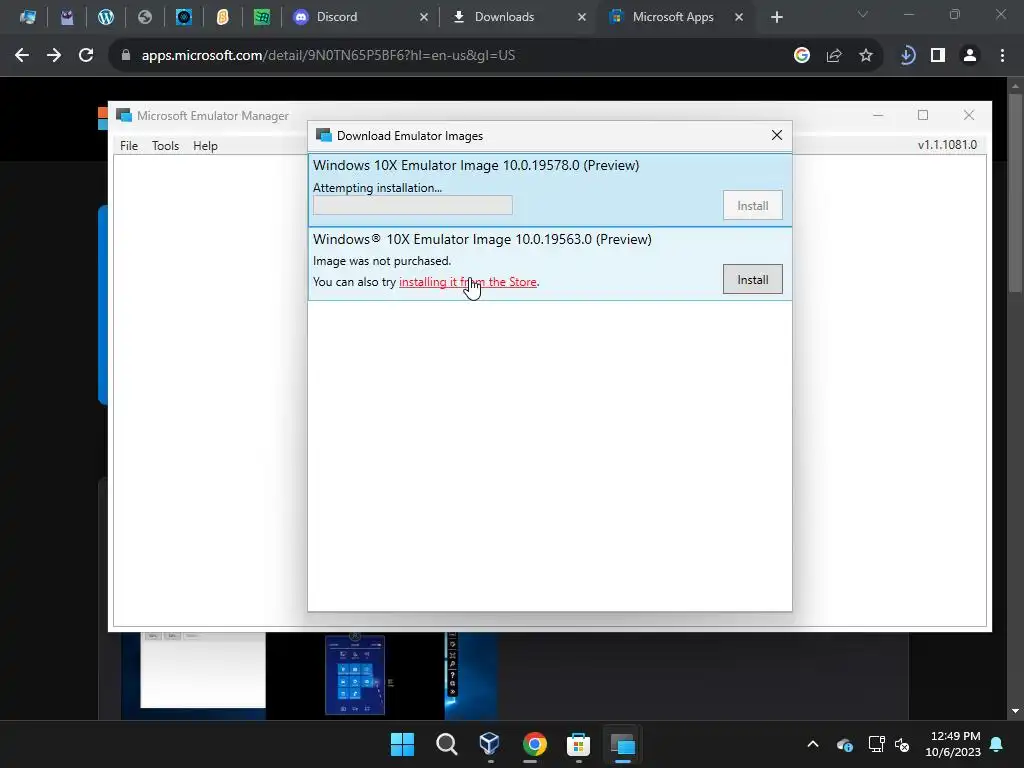The height and width of the screenshot is (768, 1024).
Task: Open the notification bell
Action: coord(997,744)
